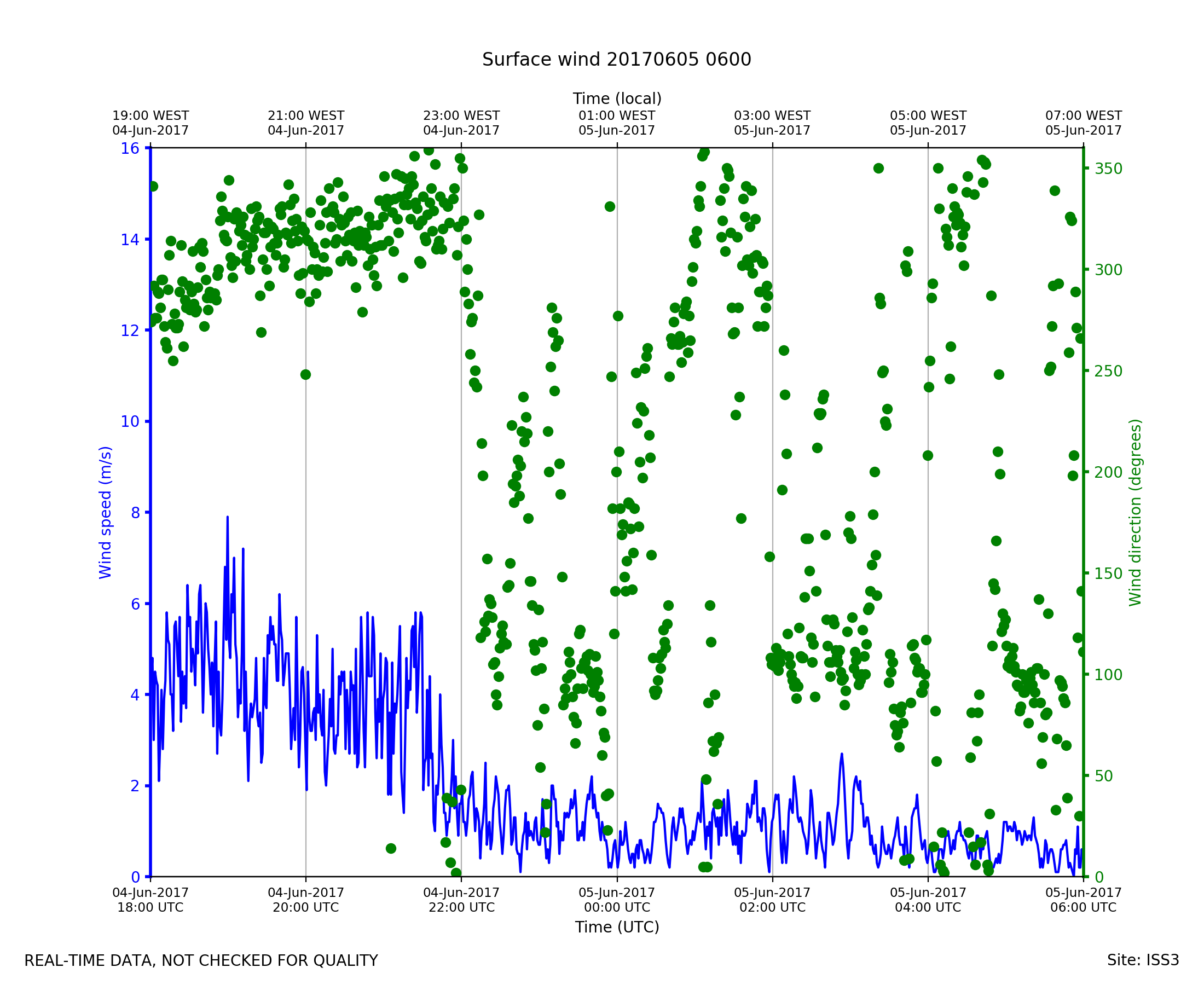Click the 05-Jun-2017 06:00 UTC tick label
This screenshot has height=985, width=1204.
tap(1083, 900)
